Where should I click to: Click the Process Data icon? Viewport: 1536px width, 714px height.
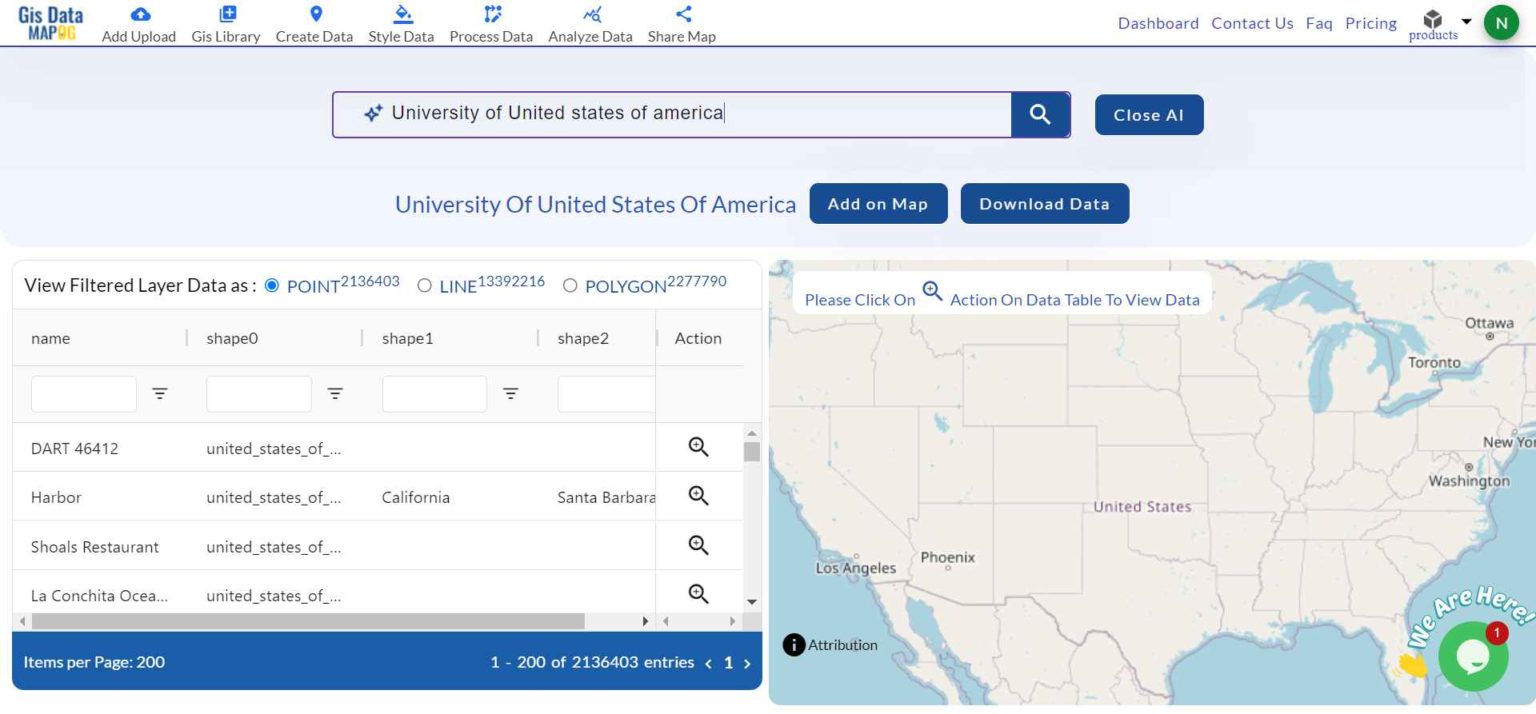coord(491,14)
